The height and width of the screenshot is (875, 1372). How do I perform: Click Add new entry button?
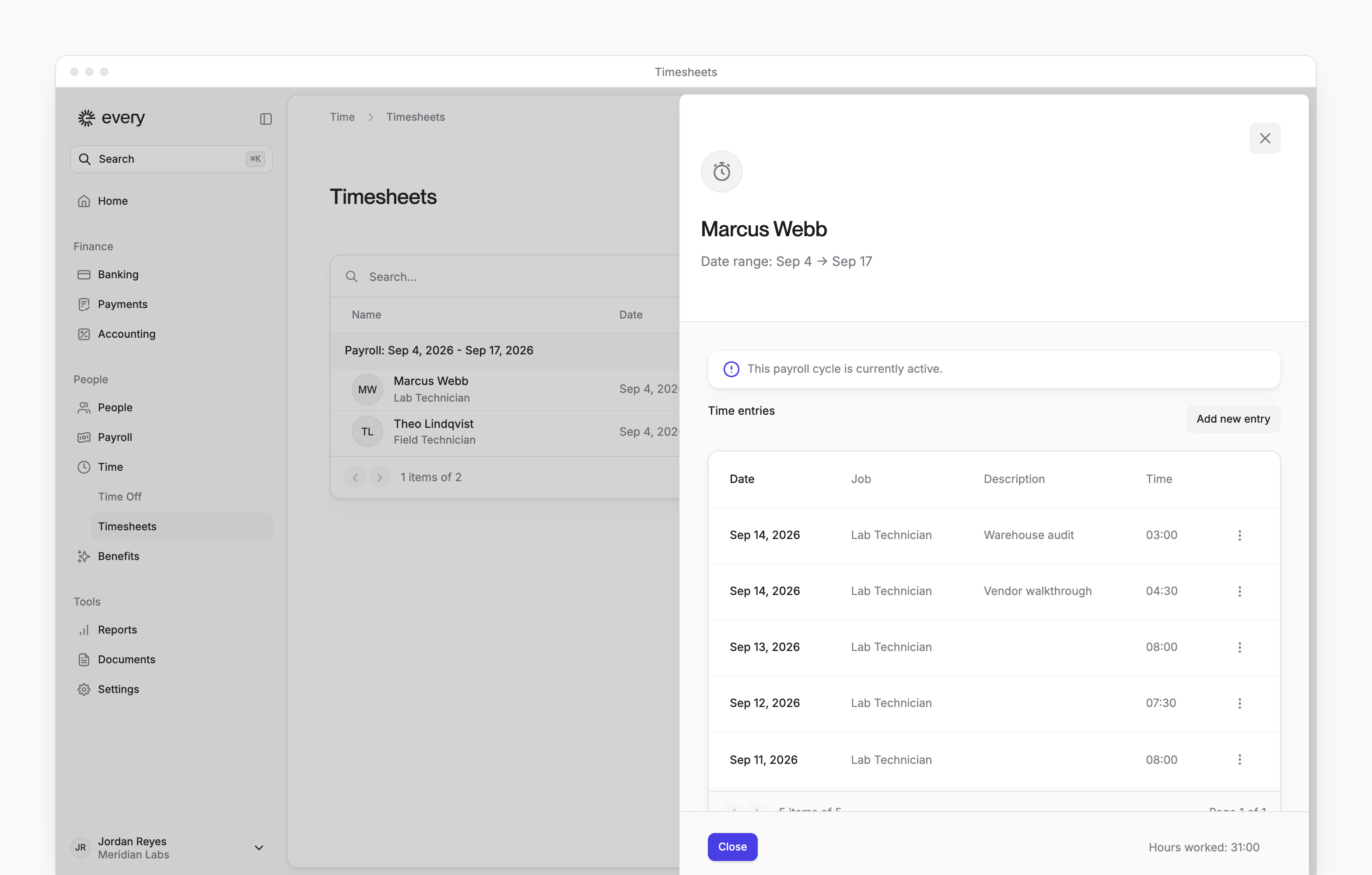1233,419
